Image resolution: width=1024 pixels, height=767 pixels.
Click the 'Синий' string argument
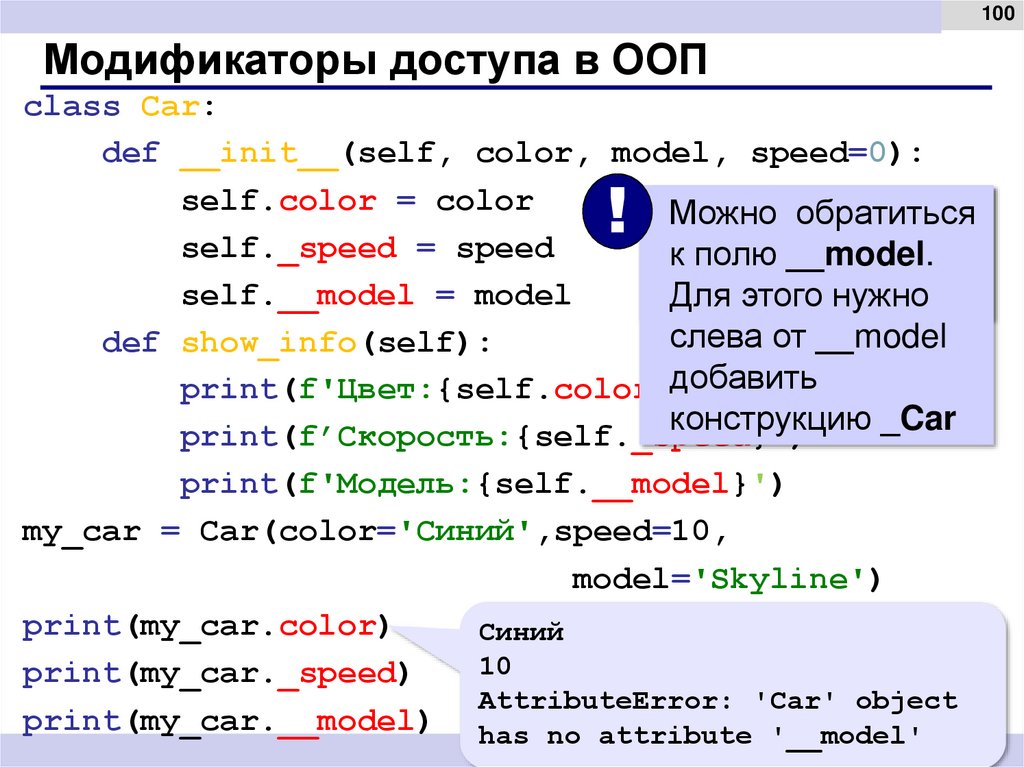click(466, 531)
